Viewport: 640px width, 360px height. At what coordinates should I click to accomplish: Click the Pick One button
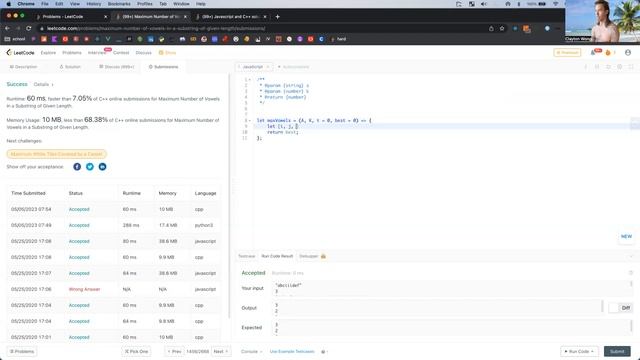click(136, 351)
